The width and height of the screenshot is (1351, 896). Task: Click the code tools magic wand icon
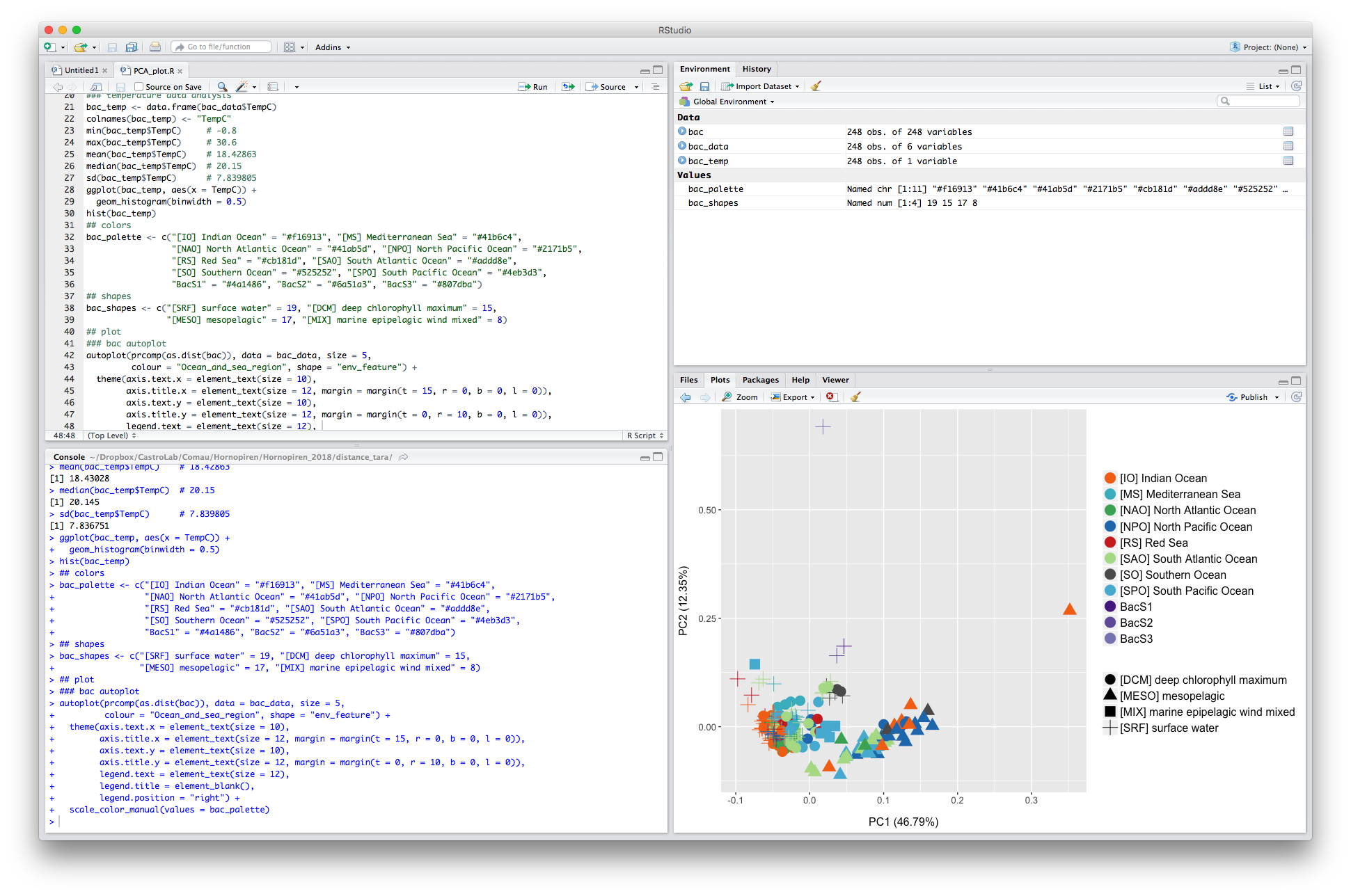tap(242, 87)
